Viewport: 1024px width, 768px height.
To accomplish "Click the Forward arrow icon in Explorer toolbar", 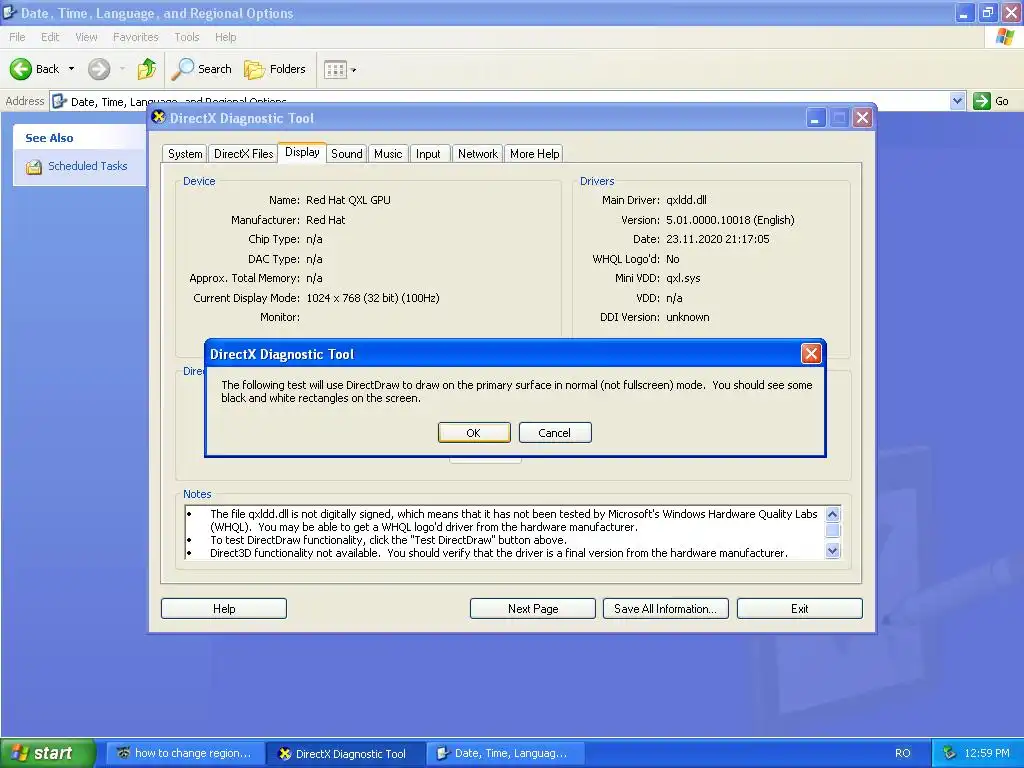I will [x=99, y=69].
